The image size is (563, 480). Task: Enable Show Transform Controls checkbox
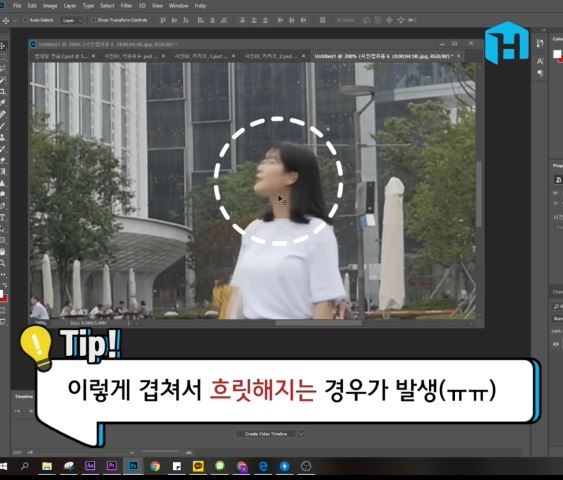click(93, 20)
